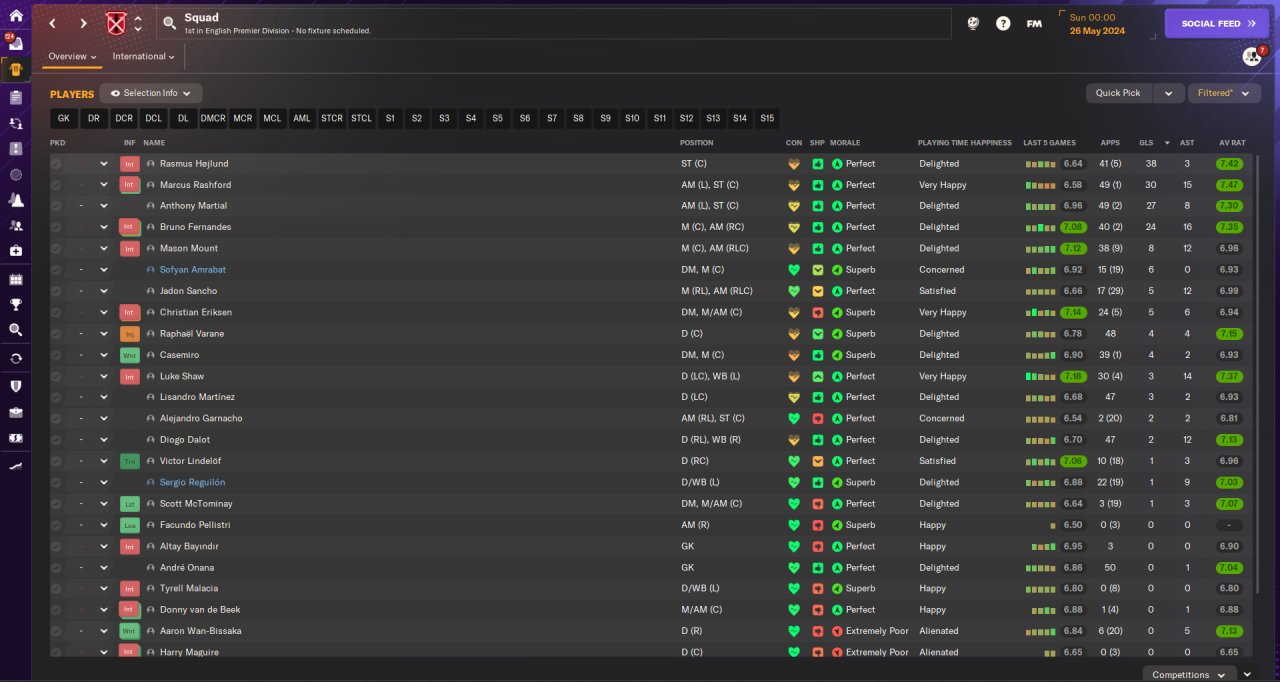
Task: Tick the pick checkbox for Marcus Rashford
Action: tap(56, 185)
